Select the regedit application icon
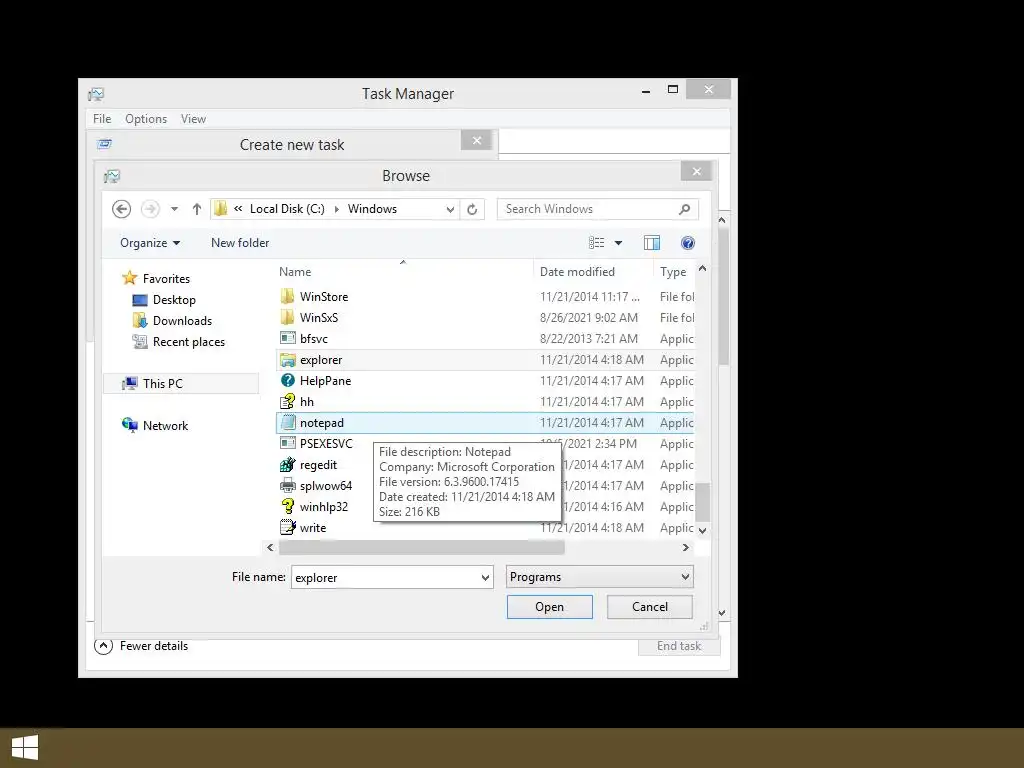Screen dimensions: 1024x768 click(287, 464)
